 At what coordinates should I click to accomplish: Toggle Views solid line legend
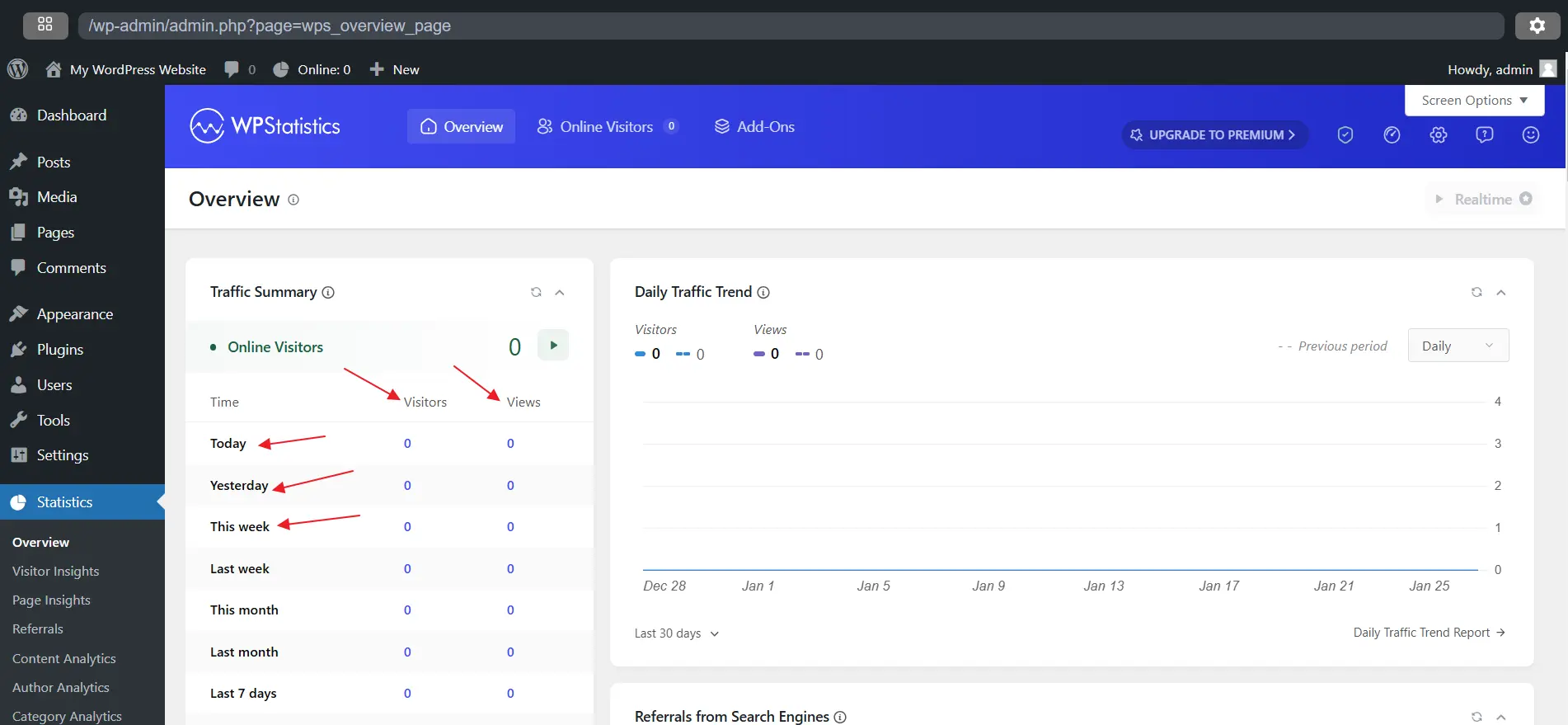click(767, 354)
